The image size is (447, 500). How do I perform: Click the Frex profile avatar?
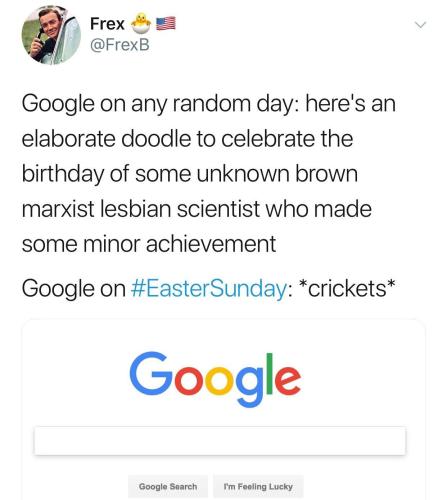click(51, 35)
